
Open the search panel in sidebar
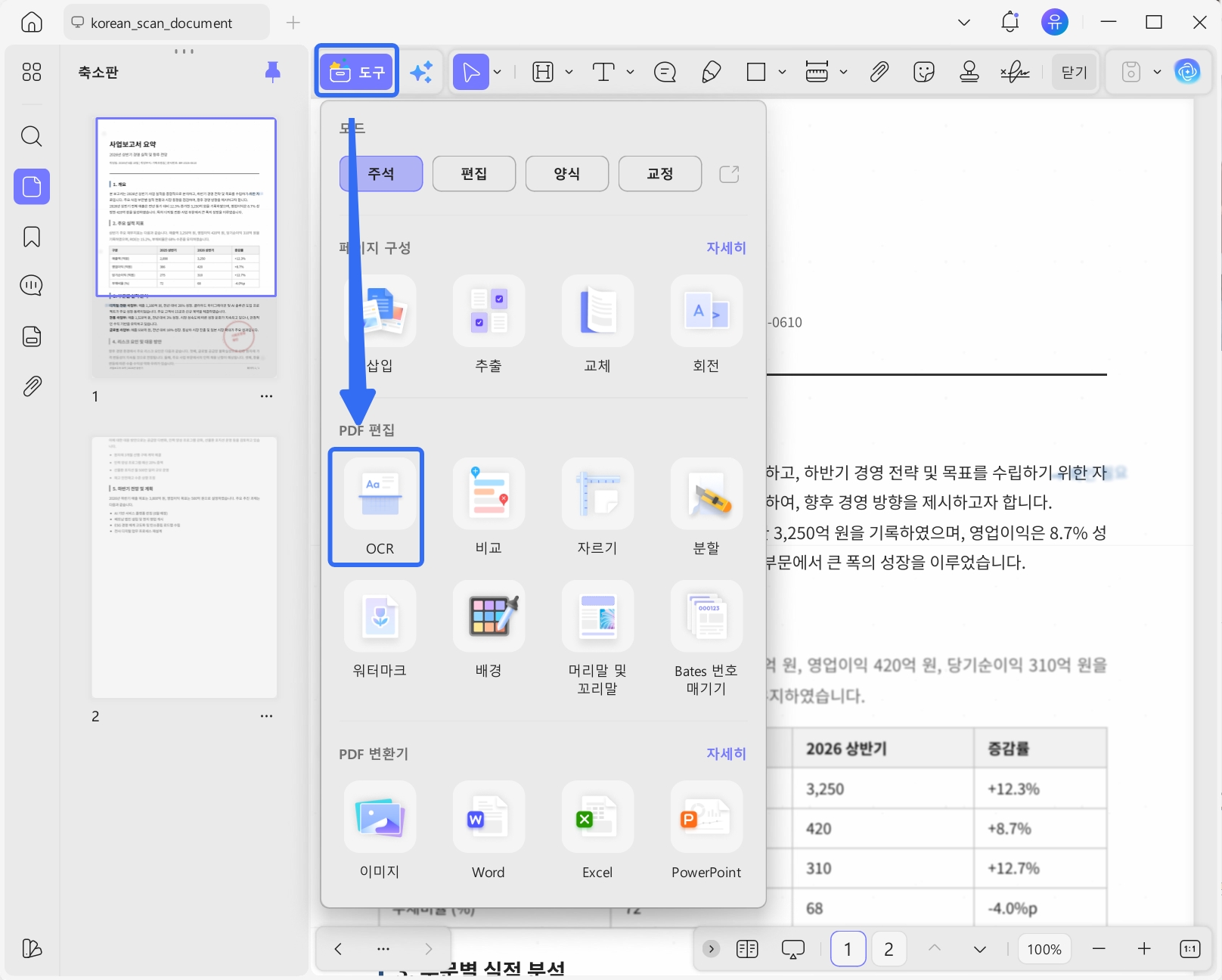(32, 136)
